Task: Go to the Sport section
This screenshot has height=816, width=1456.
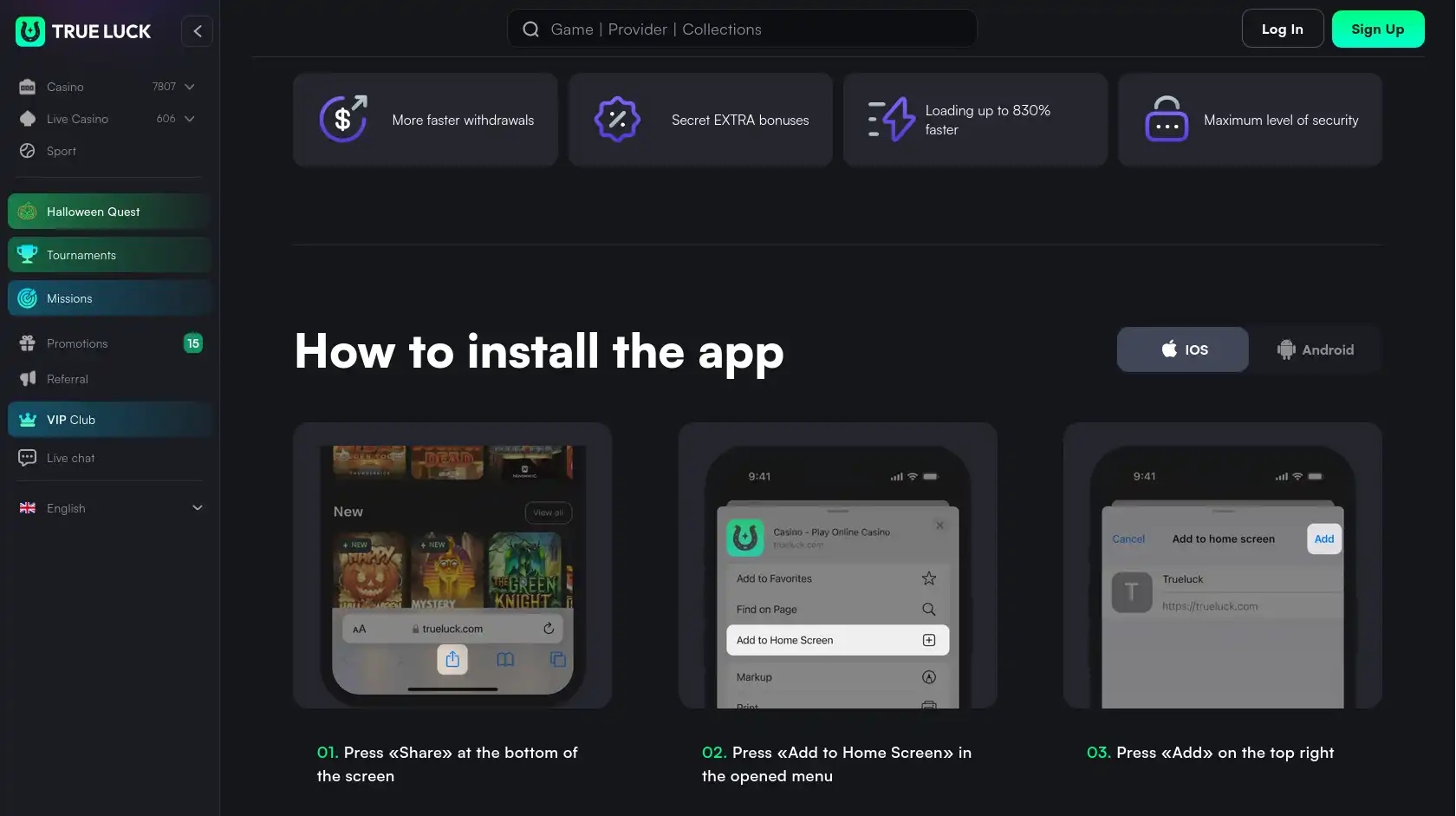Action: point(61,151)
